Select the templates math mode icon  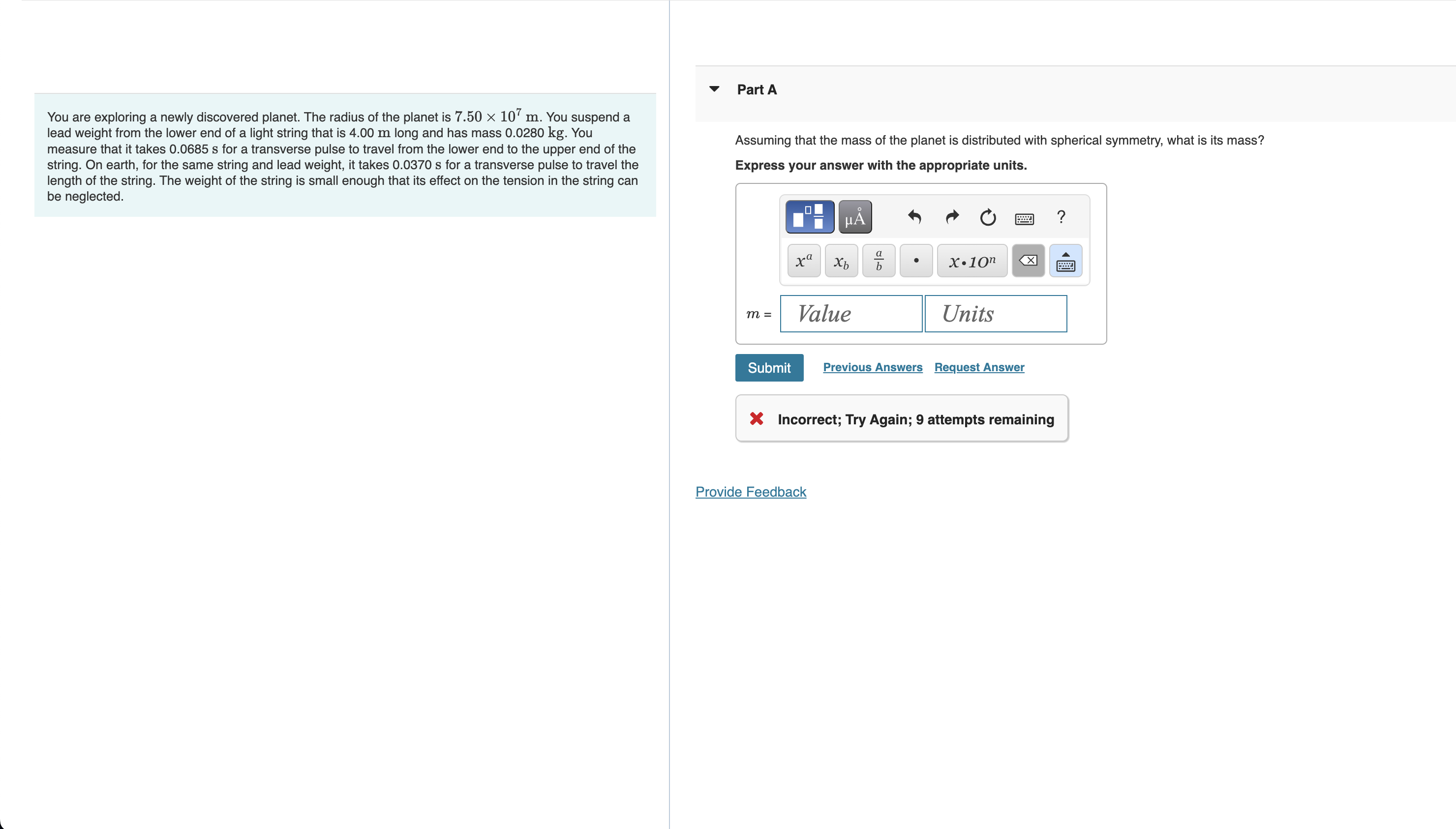[809, 217]
